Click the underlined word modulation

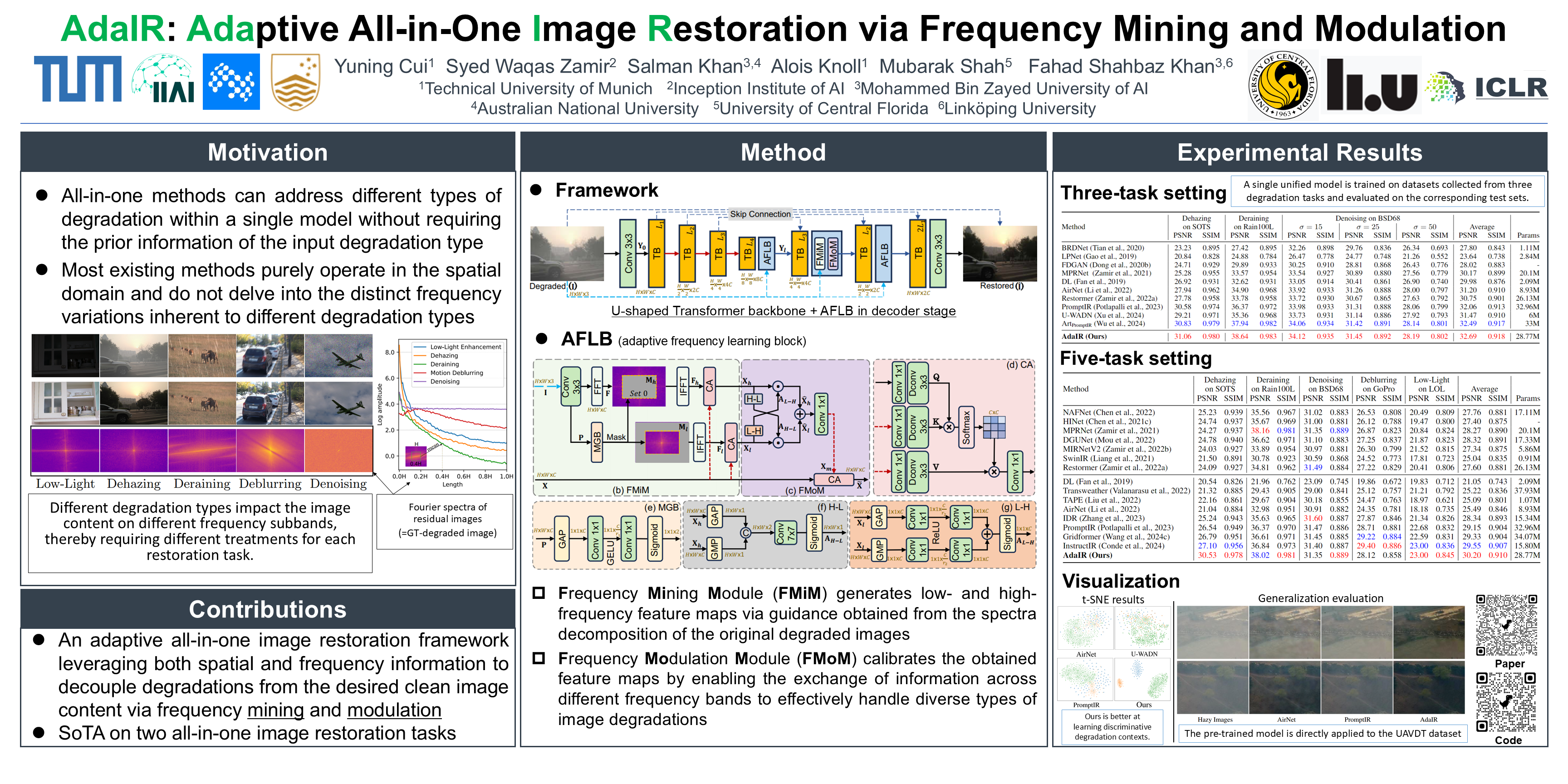click(394, 710)
